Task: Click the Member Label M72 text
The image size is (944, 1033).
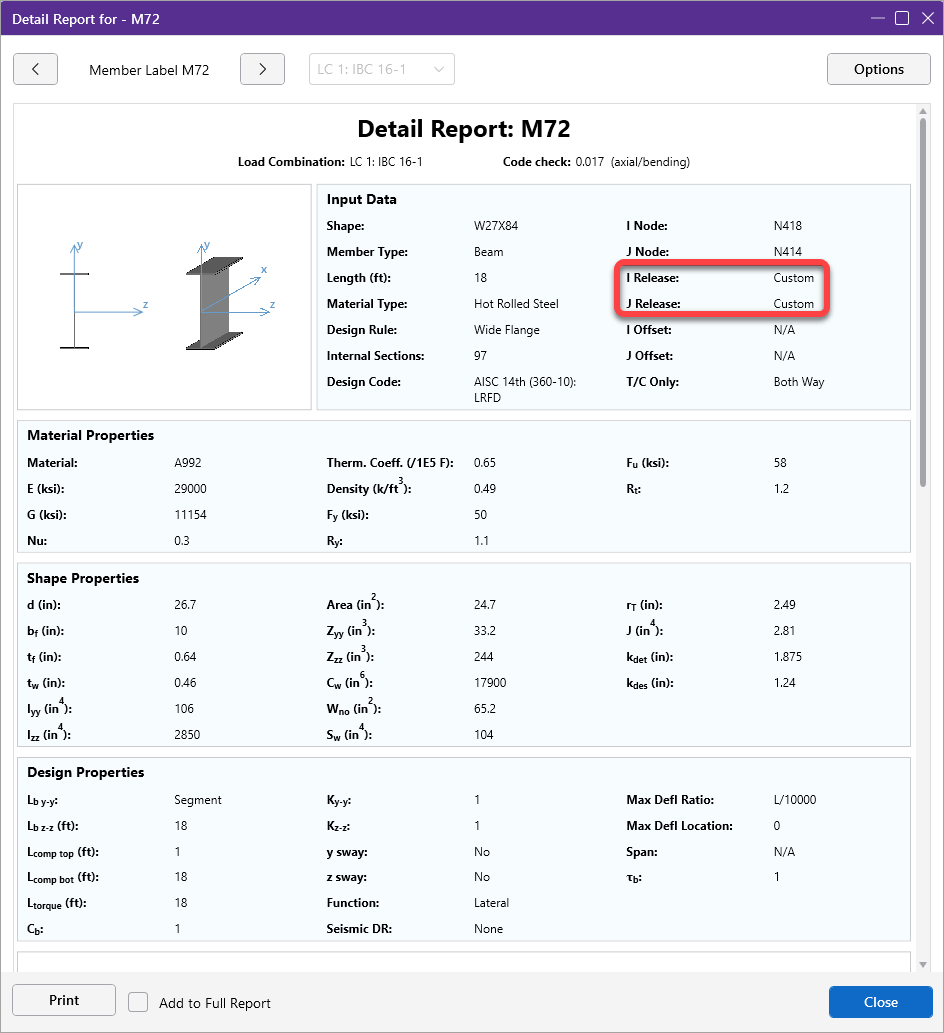Action: pos(149,70)
